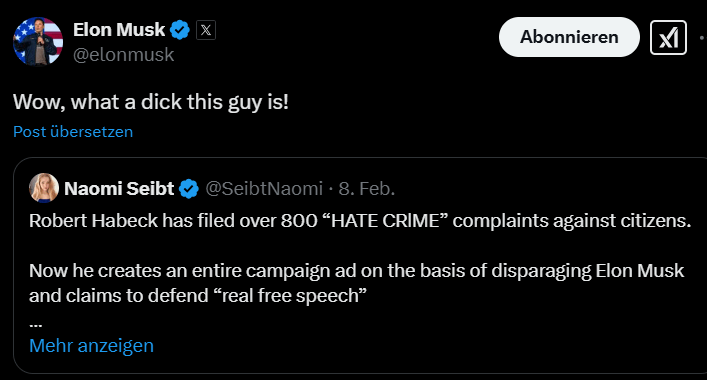Click the X affiliation badge beside Elon Musk
This screenshot has height=380, width=707.
pyautogui.click(x=206, y=30)
